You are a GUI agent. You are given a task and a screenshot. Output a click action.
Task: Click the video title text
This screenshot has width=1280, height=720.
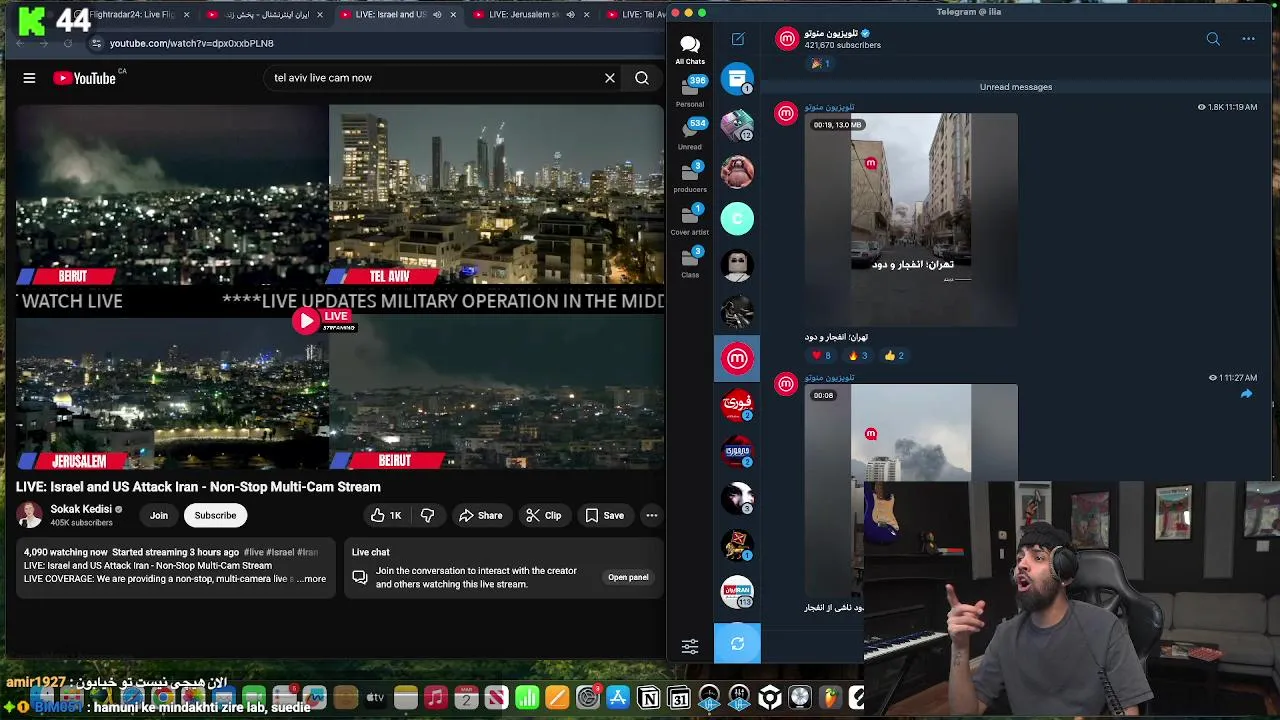[198, 487]
